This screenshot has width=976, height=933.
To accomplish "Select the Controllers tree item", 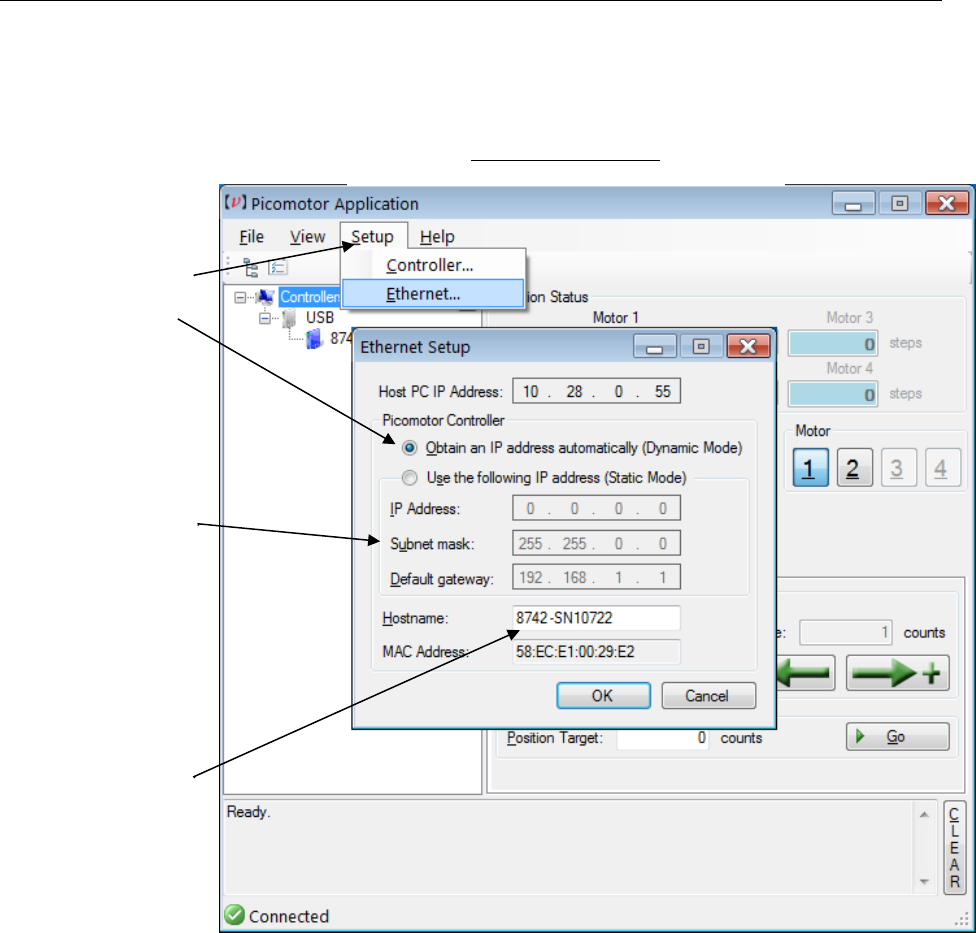I will [x=309, y=297].
